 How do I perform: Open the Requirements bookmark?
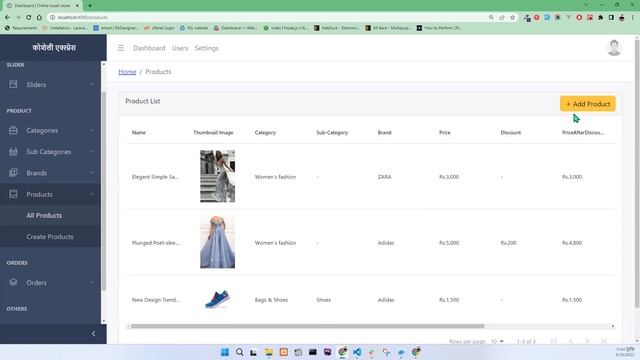(x=21, y=28)
